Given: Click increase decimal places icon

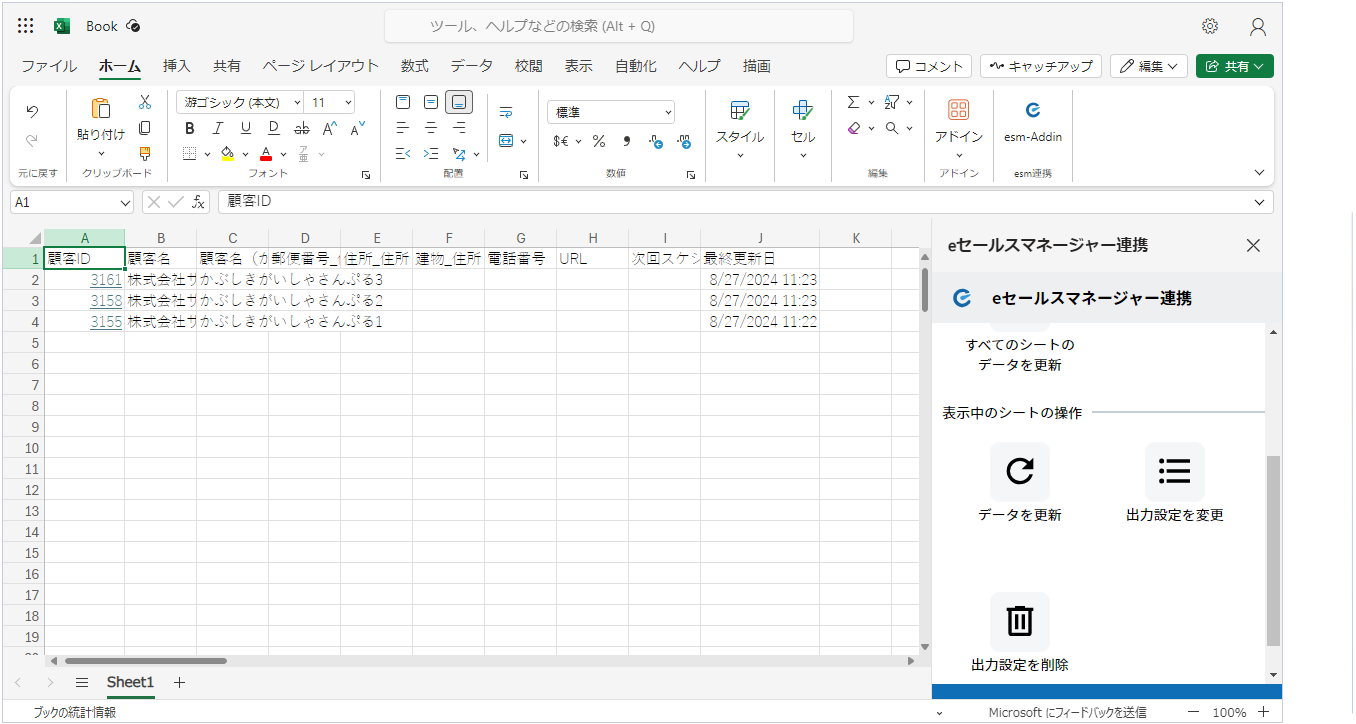Looking at the screenshot, I should [684, 141].
